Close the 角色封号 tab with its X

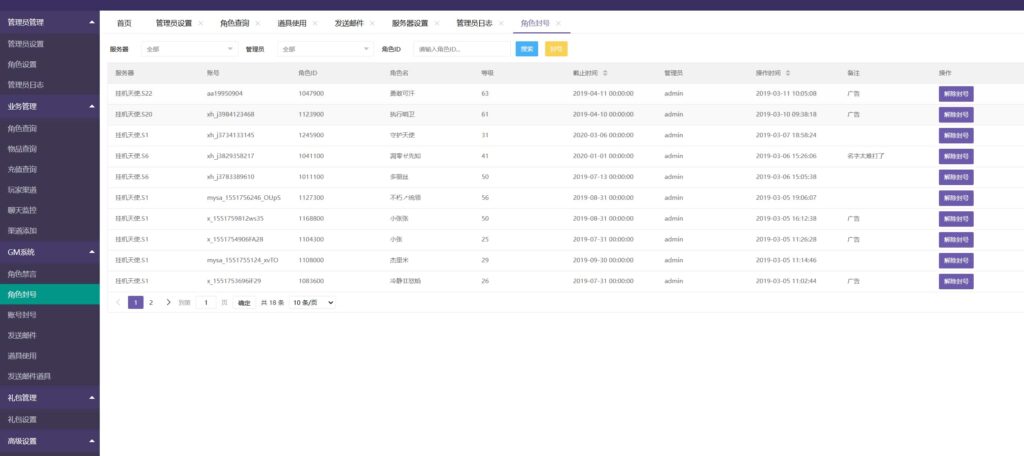pos(558,23)
